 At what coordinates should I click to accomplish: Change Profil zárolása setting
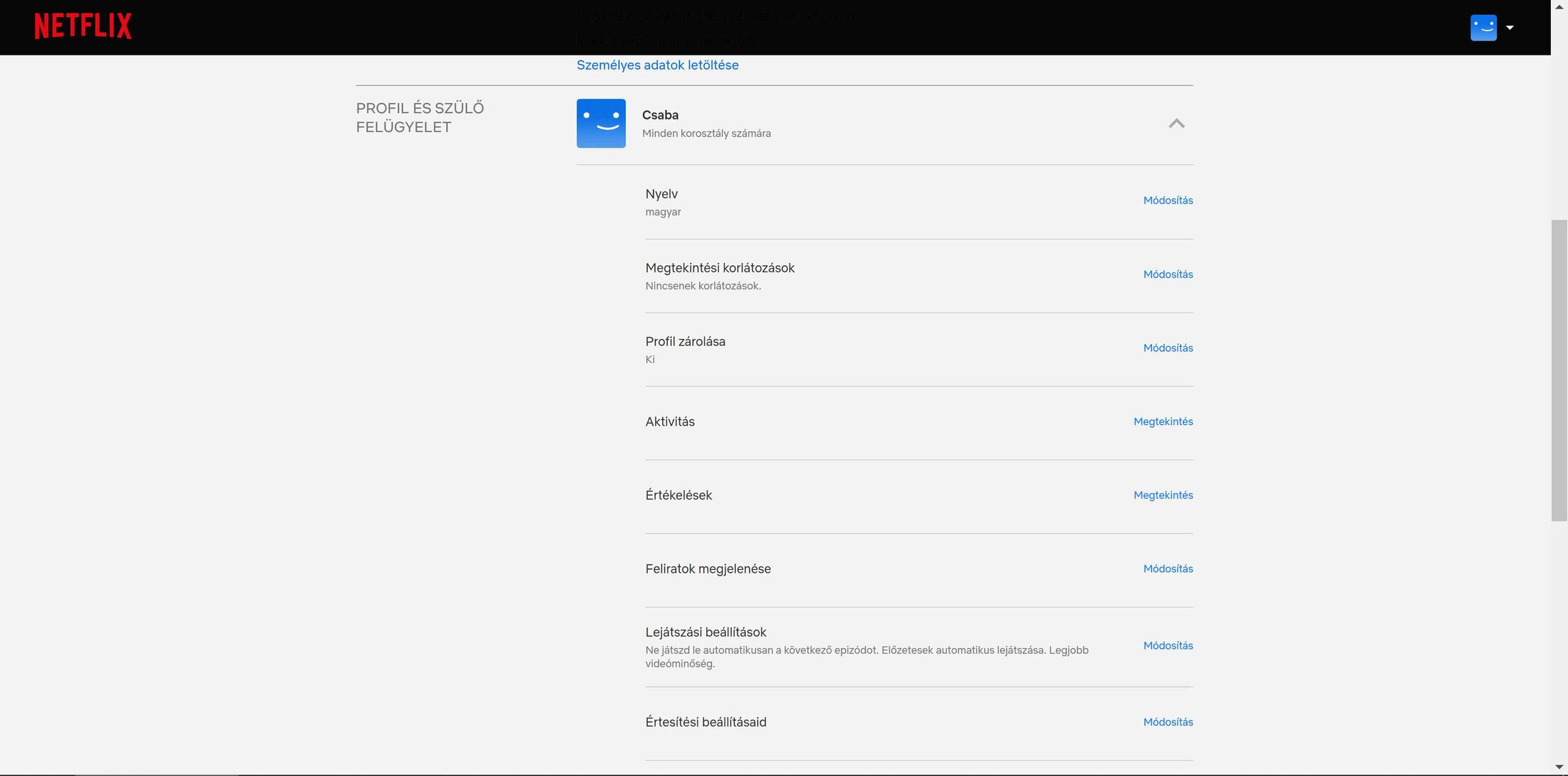click(1167, 348)
